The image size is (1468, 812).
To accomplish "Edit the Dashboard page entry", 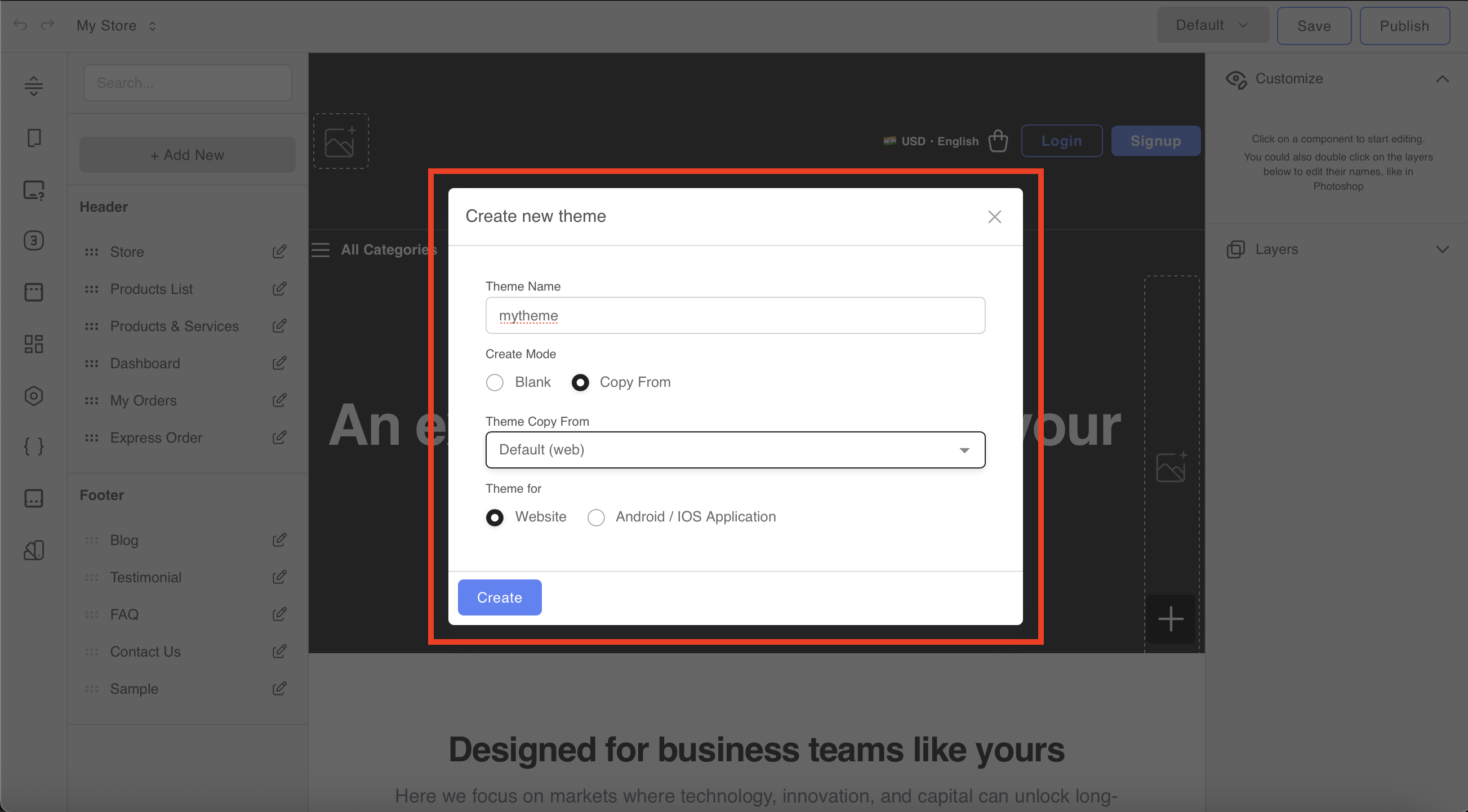I will click(x=279, y=363).
